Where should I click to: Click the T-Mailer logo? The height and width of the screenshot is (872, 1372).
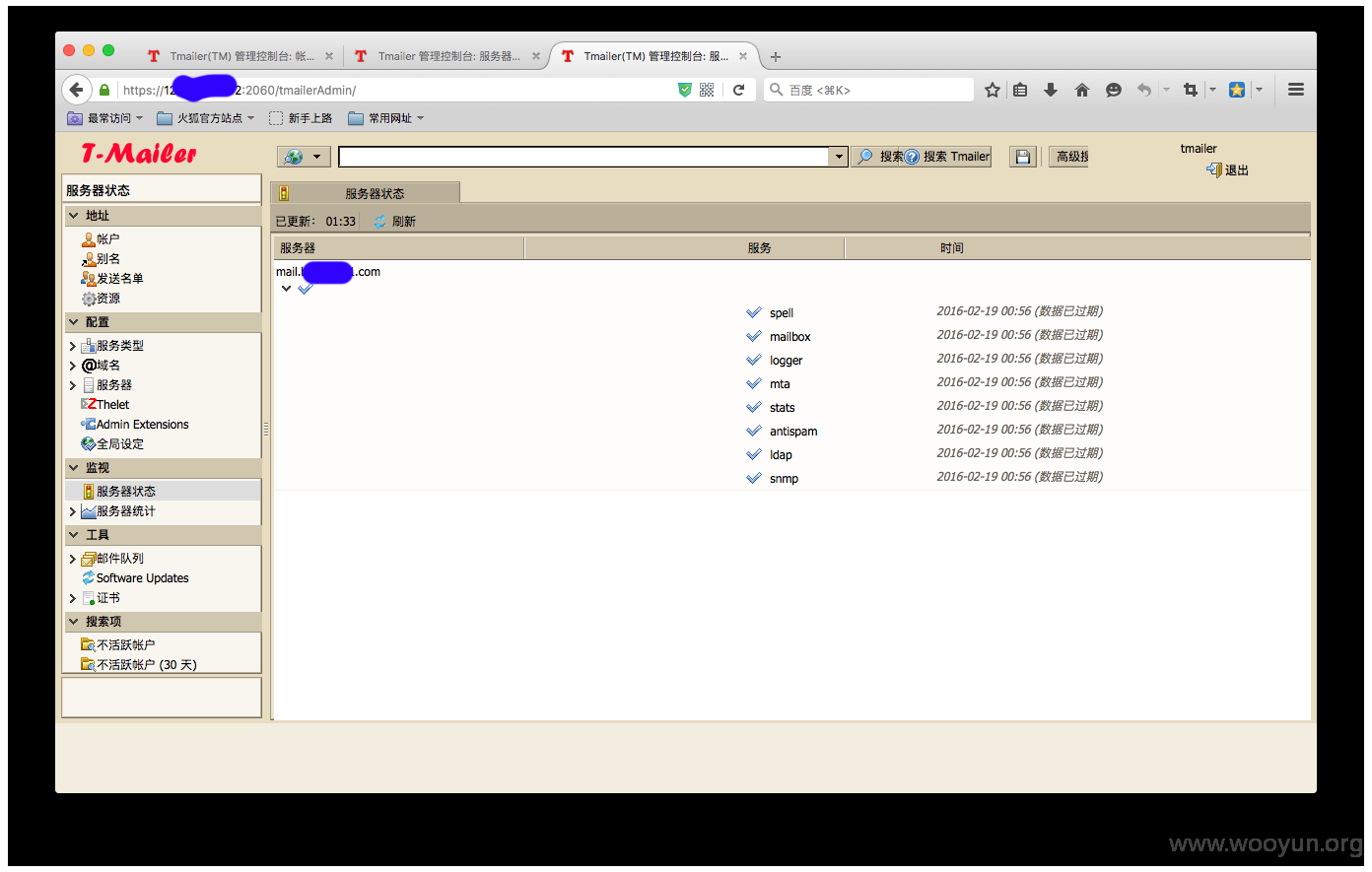point(139,154)
